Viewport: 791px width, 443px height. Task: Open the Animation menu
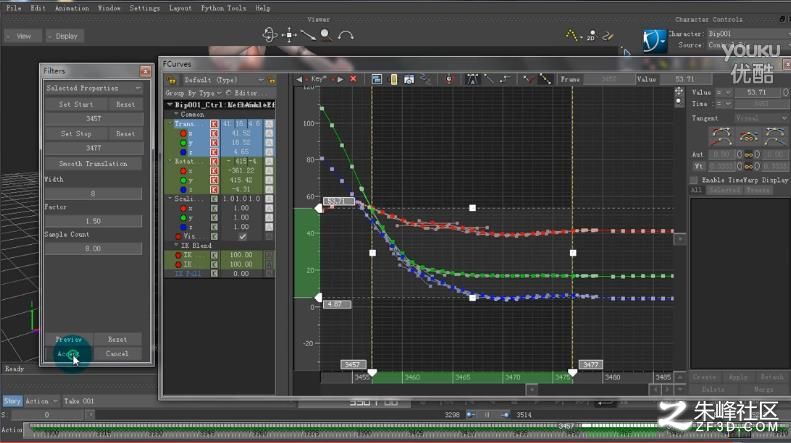tap(72, 8)
